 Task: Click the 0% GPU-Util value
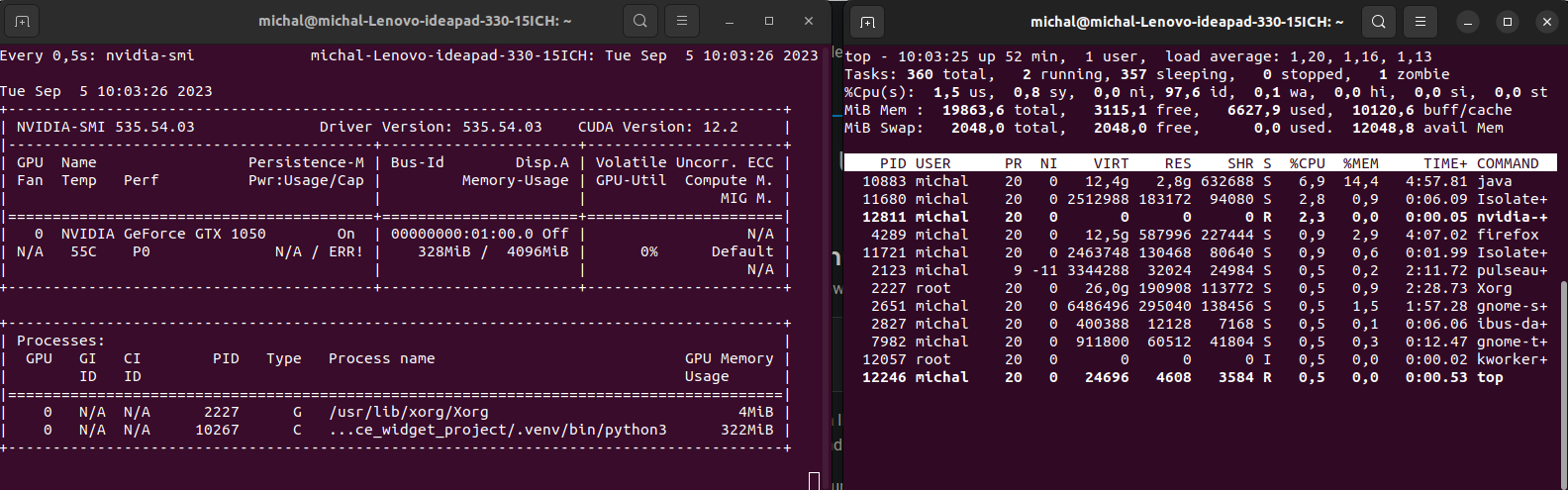point(649,251)
